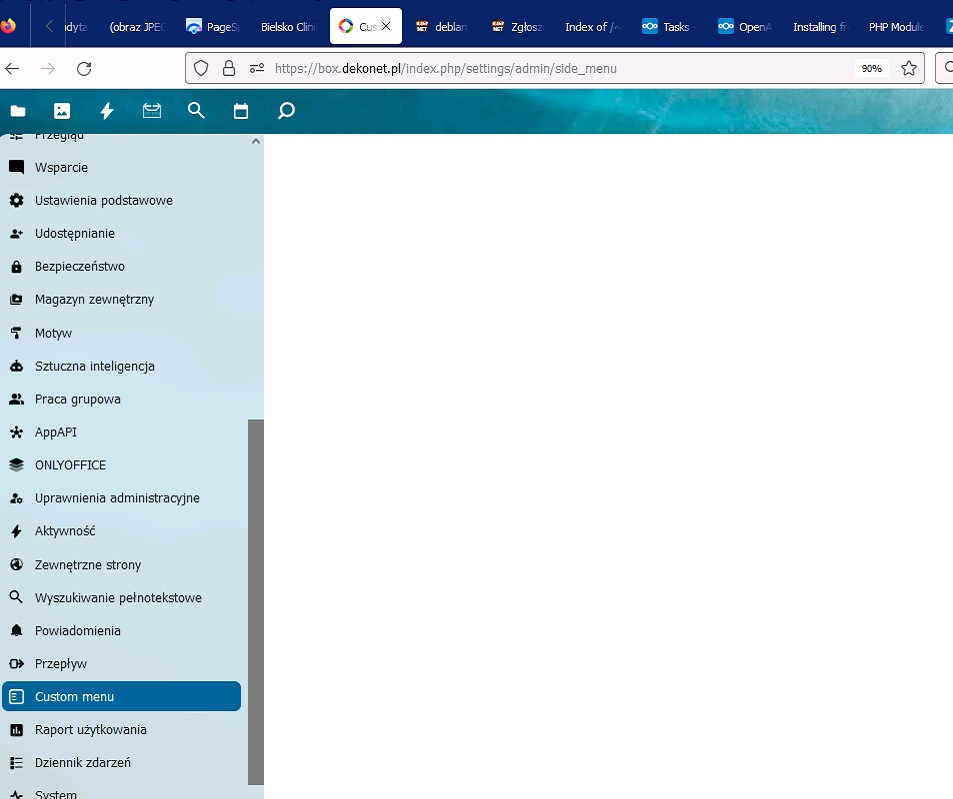The height and width of the screenshot is (799, 953).
Task: Open Sztuczna inteligencja settings
Action: coord(94,366)
